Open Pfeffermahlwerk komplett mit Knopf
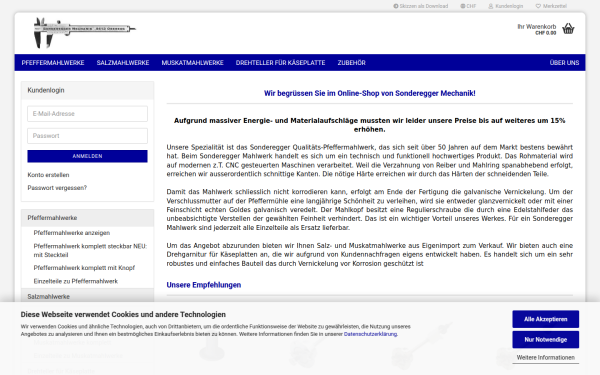Screen dimensions: 600x375 (84, 268)
